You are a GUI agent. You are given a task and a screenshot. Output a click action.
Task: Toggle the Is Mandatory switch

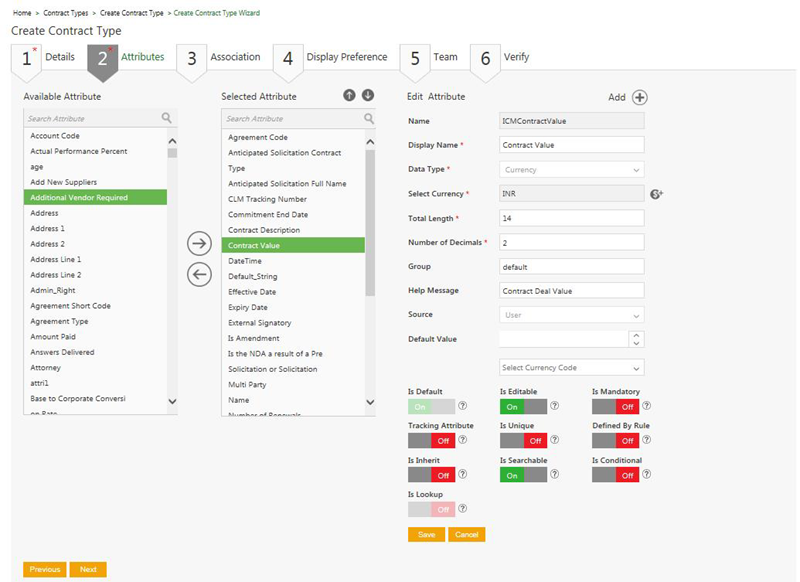(615, 406)
